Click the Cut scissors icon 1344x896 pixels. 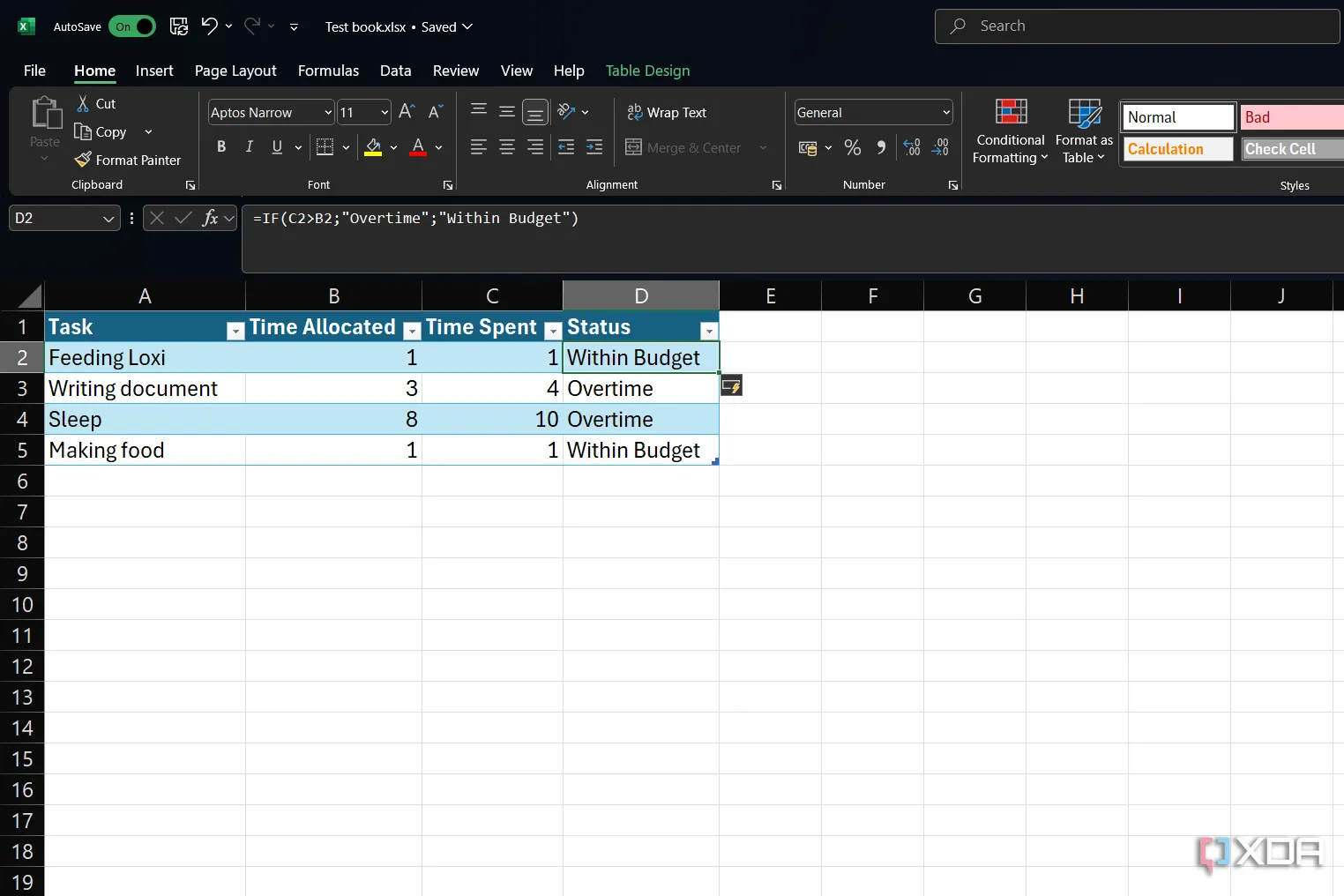[83, 103]
